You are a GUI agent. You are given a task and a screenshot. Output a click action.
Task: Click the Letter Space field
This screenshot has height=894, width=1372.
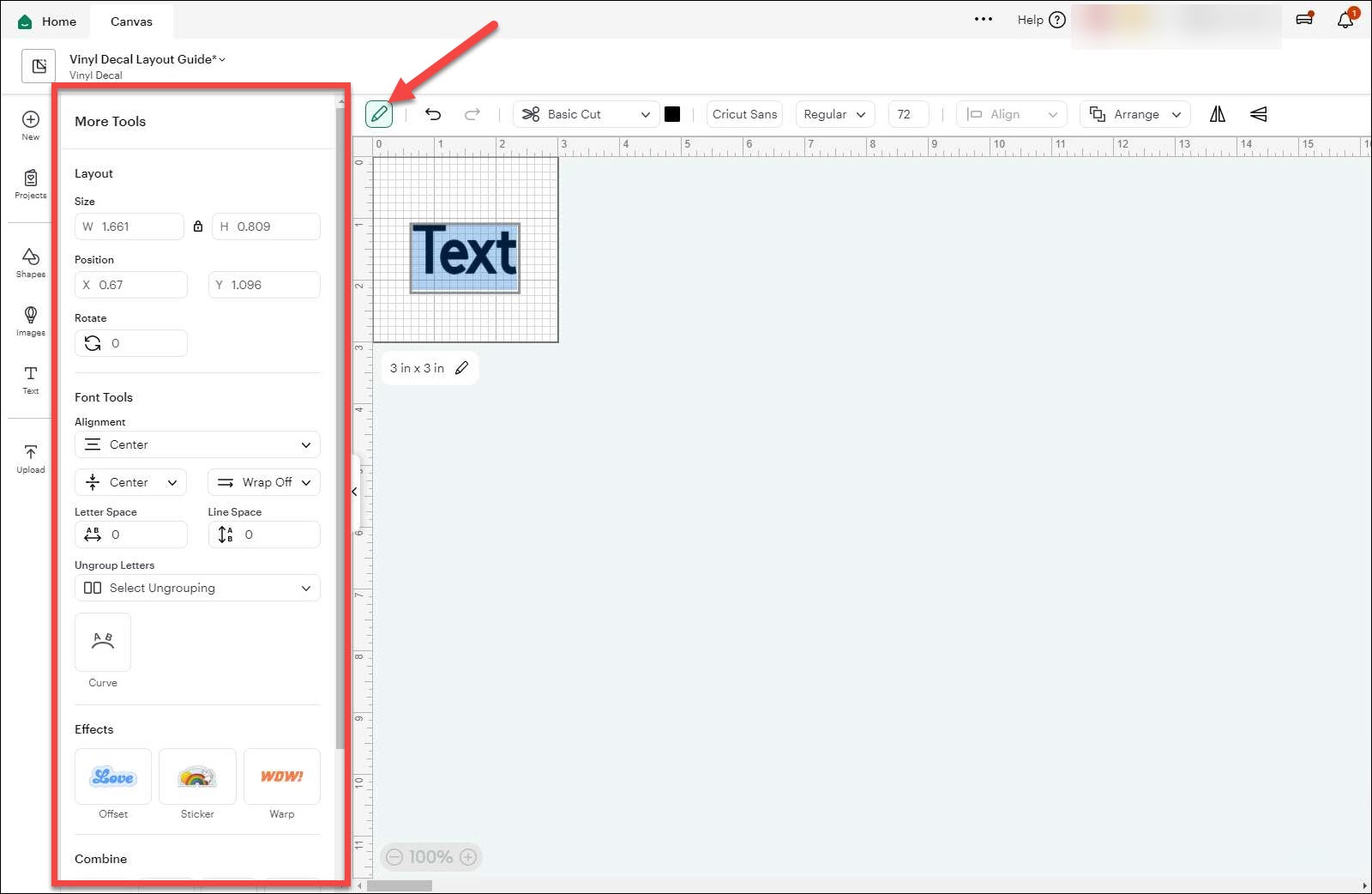coord(131,535)
